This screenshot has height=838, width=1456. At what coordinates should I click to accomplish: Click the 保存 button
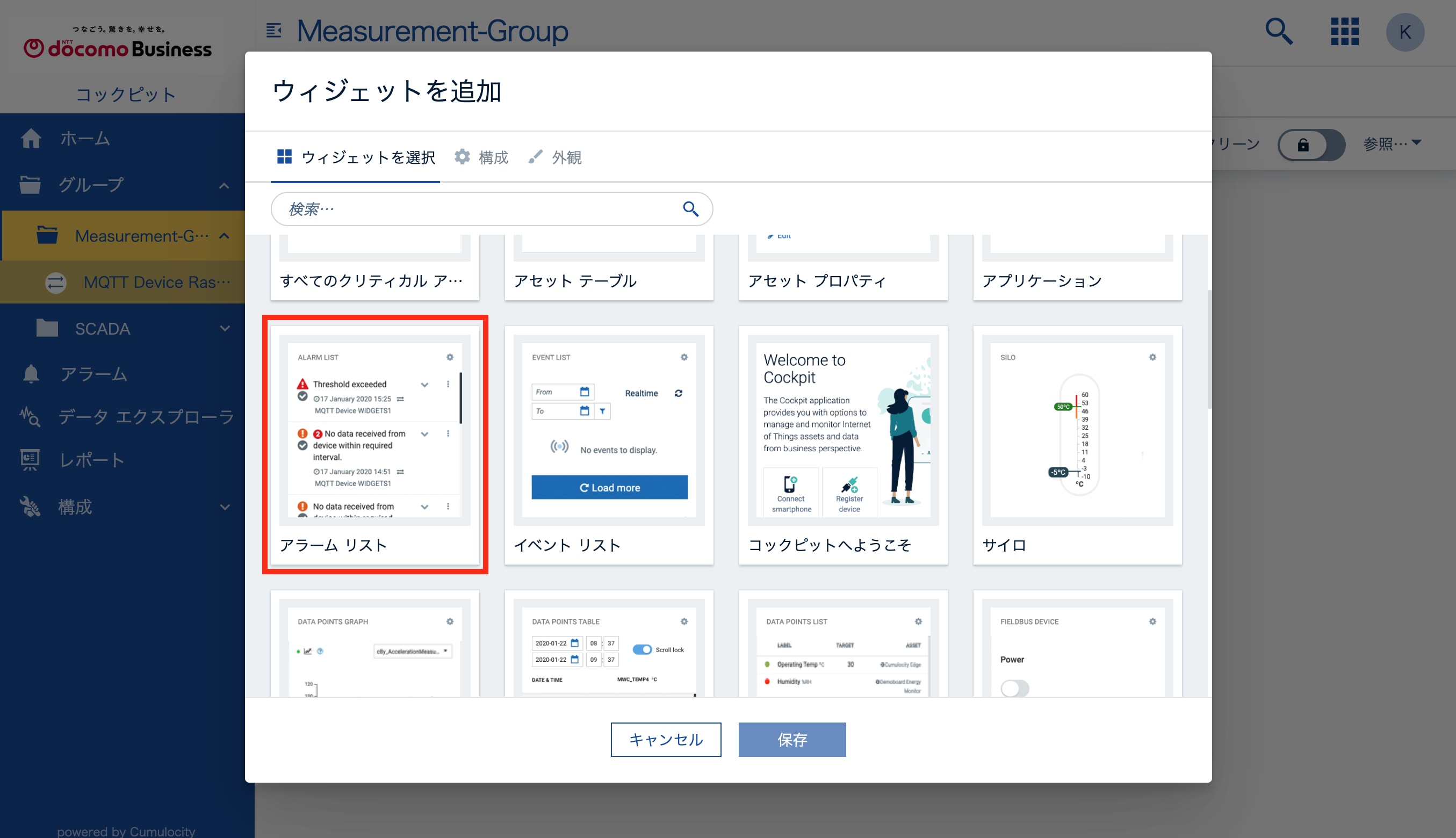792,740
